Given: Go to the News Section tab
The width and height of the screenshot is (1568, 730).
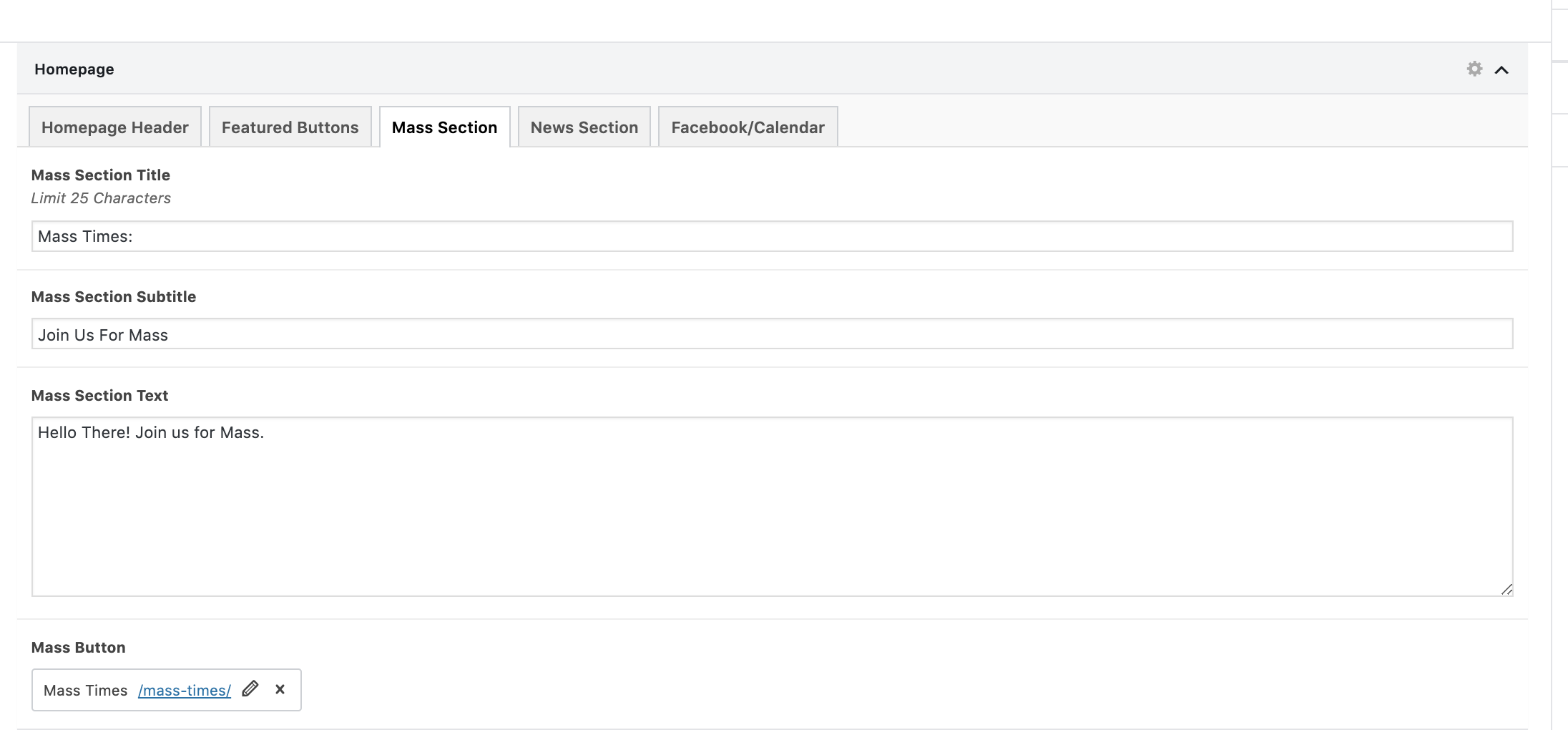Looking at the screenshot, I should tap(584, 127).
